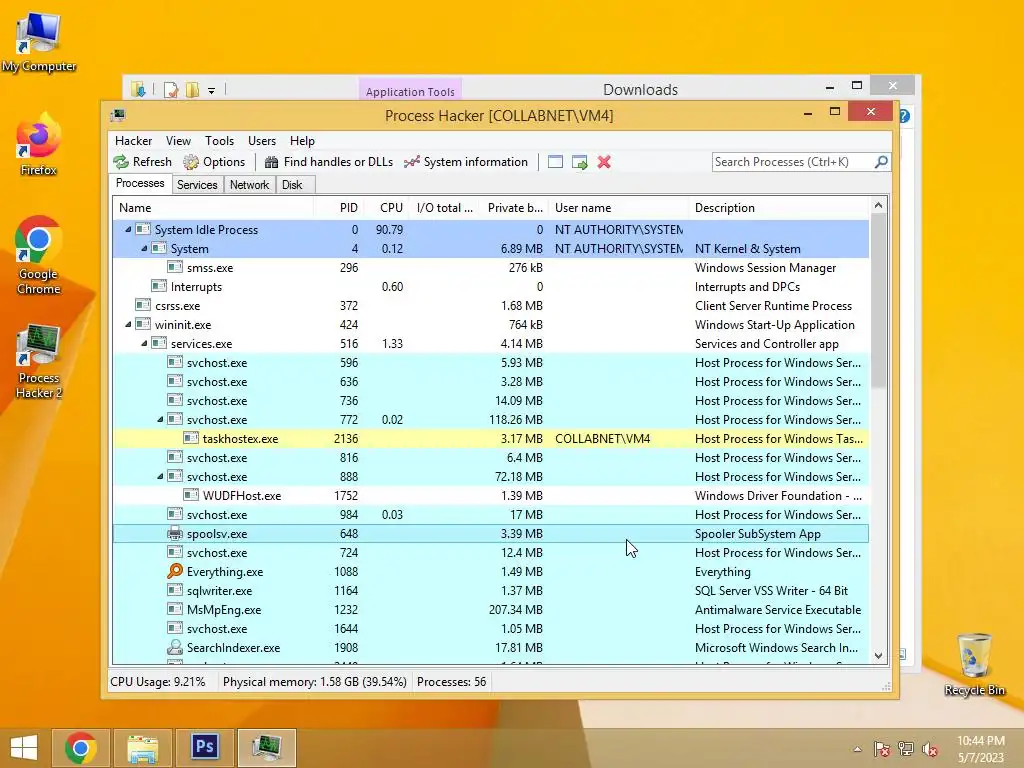Switch to the Disk tab
The image size is (1024, 768).
[x=292, y=185]
